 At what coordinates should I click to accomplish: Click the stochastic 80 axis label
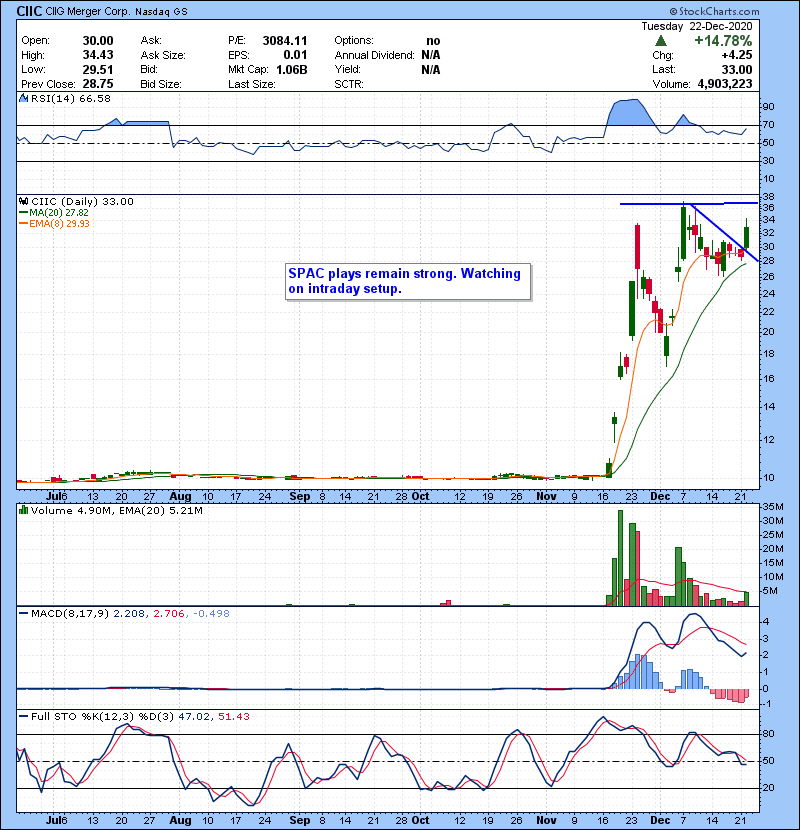[x=768, y=734]
